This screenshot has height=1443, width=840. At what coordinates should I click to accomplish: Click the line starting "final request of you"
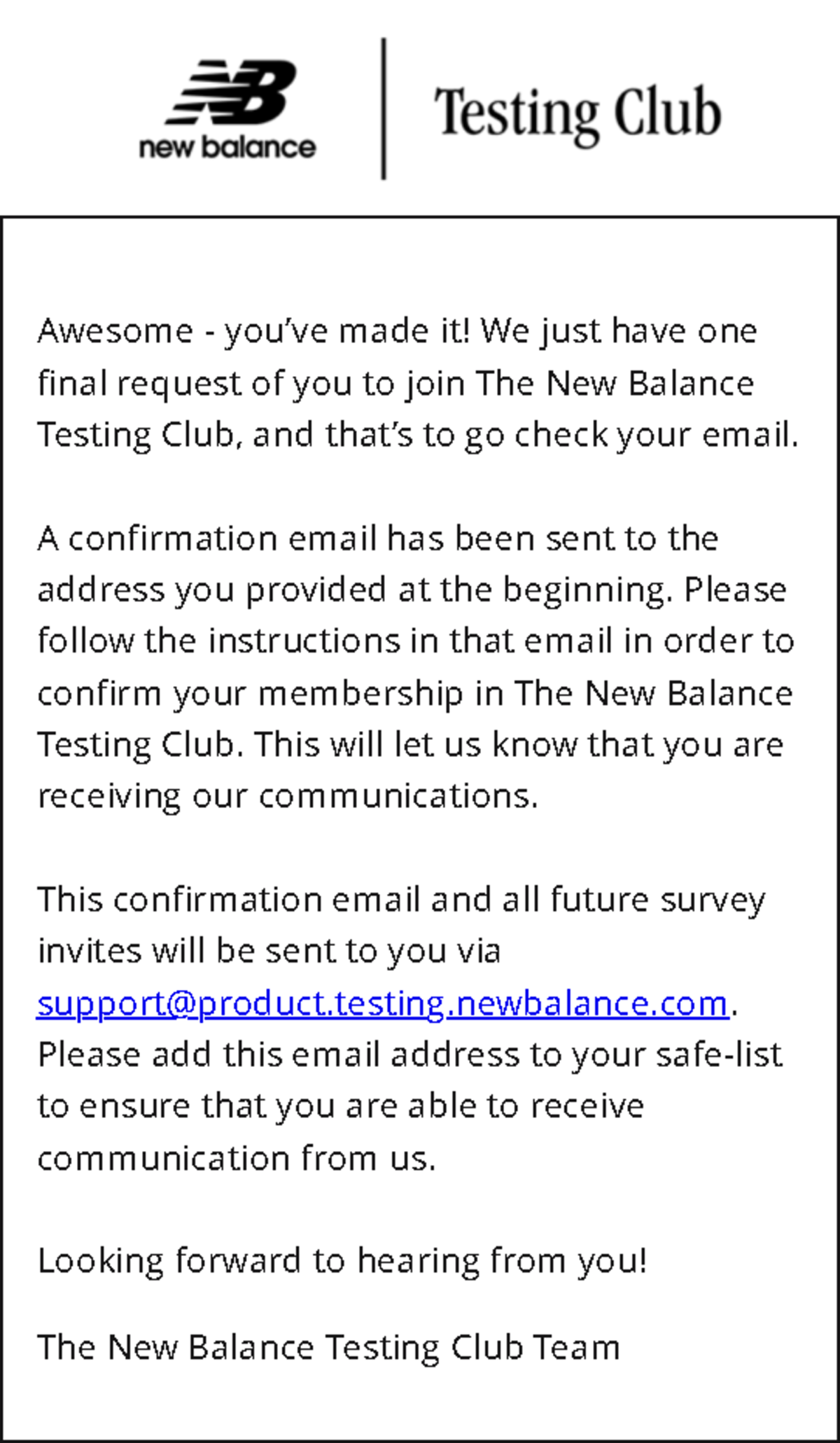click(395, 384)
